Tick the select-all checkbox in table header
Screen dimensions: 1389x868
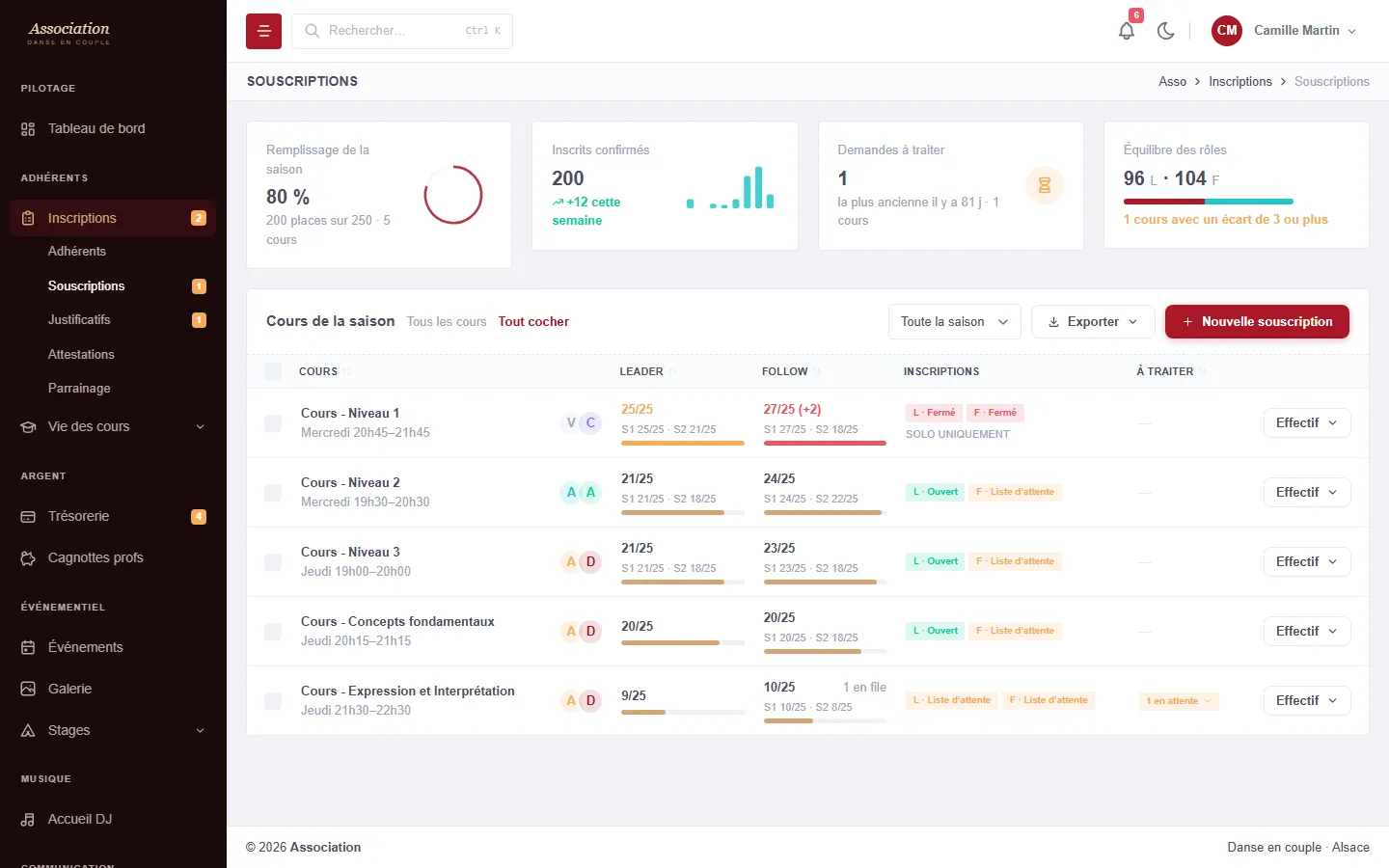point(273,371)
